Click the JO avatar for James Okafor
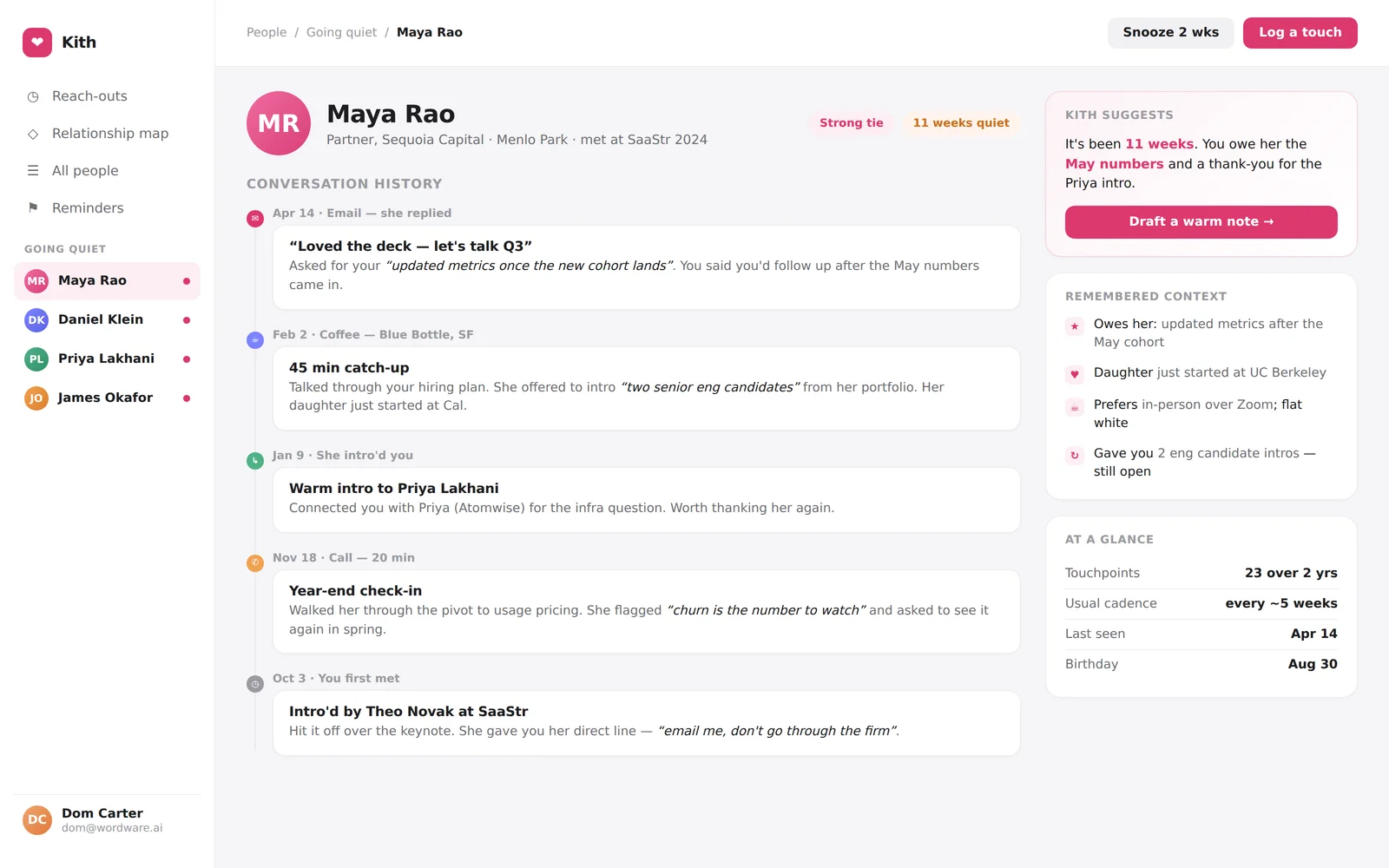 click(36, 398)
